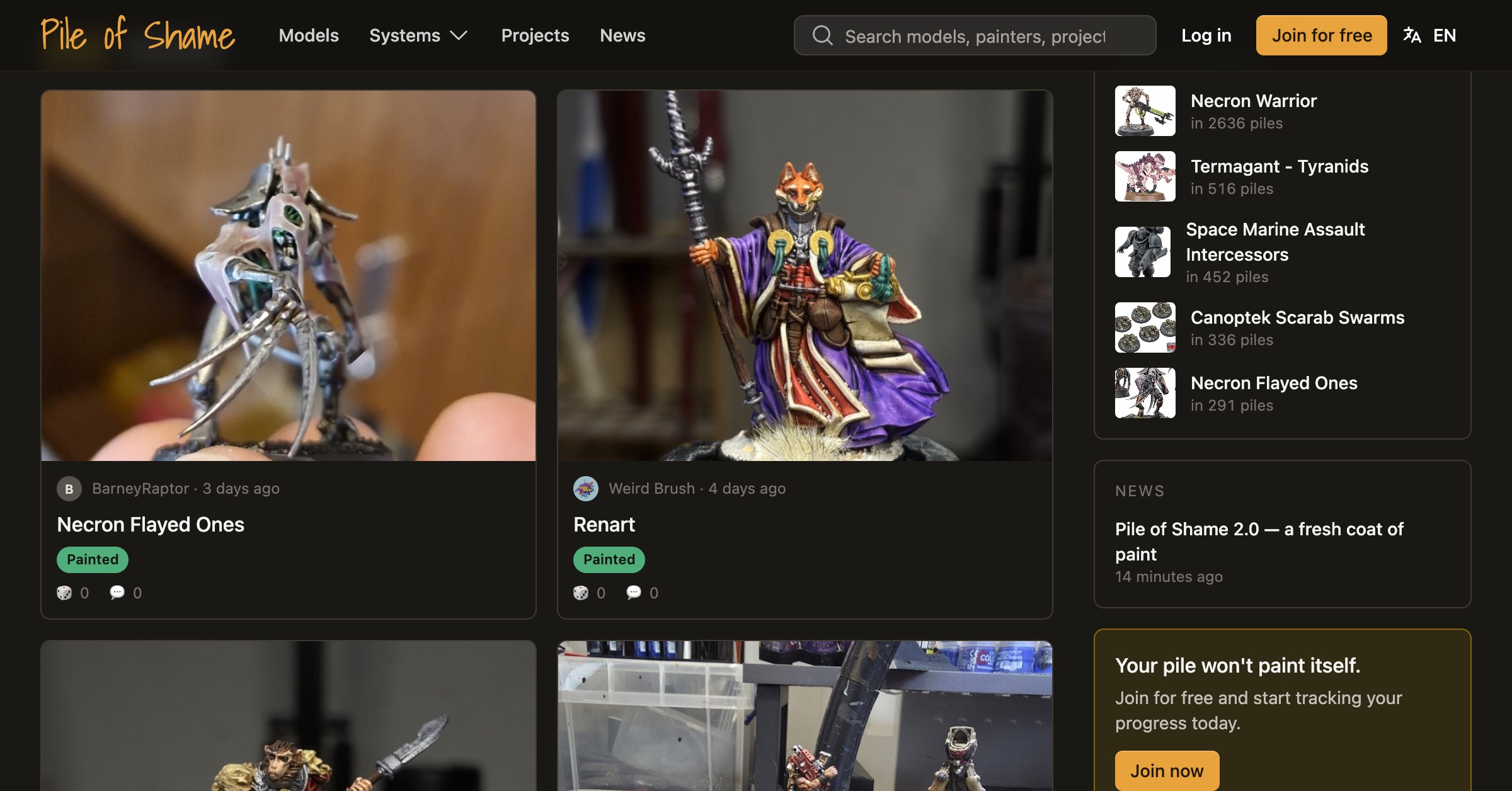Click the 'in 2636 piles' count

pos(1237,123)
